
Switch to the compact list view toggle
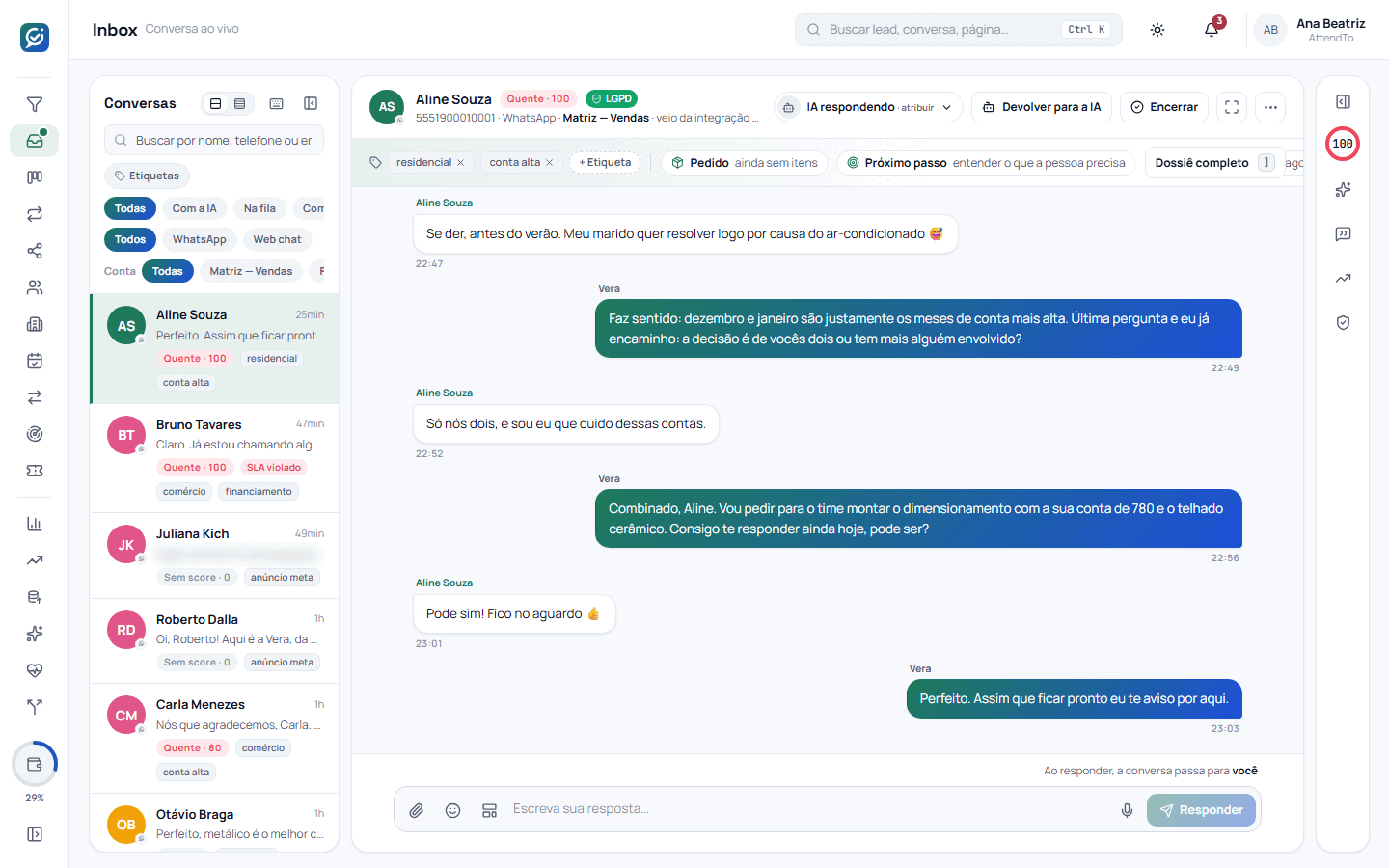pyautogui.click(x=240, y=103)
